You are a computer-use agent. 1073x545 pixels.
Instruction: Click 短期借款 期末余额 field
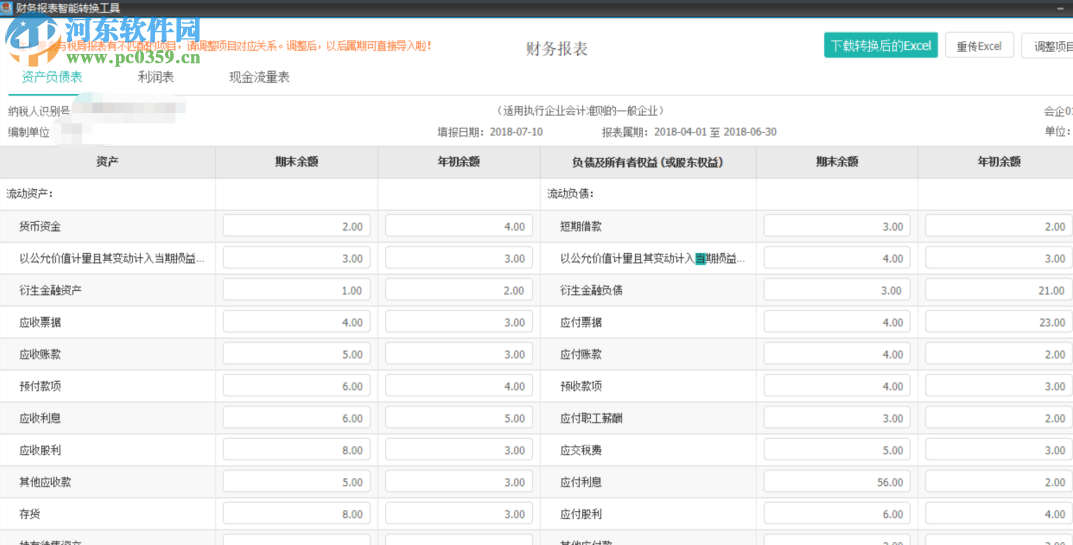click(x=837, y=226)
